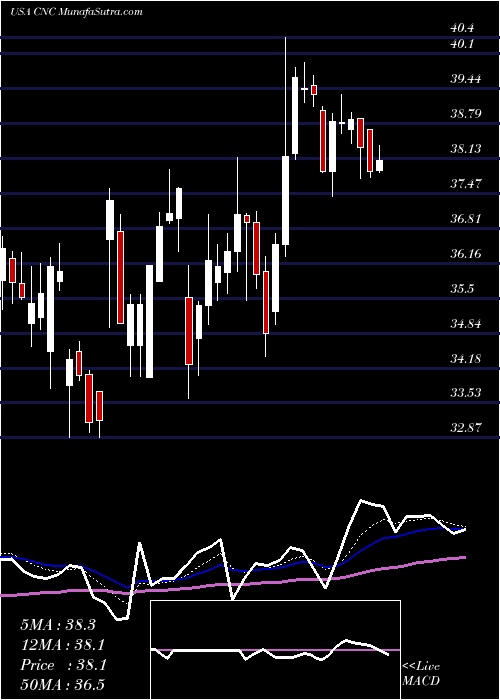Viewport: 500px width, 700px height.
Task: Click the last white candlestick near 38.1
Action: point(379,166)
